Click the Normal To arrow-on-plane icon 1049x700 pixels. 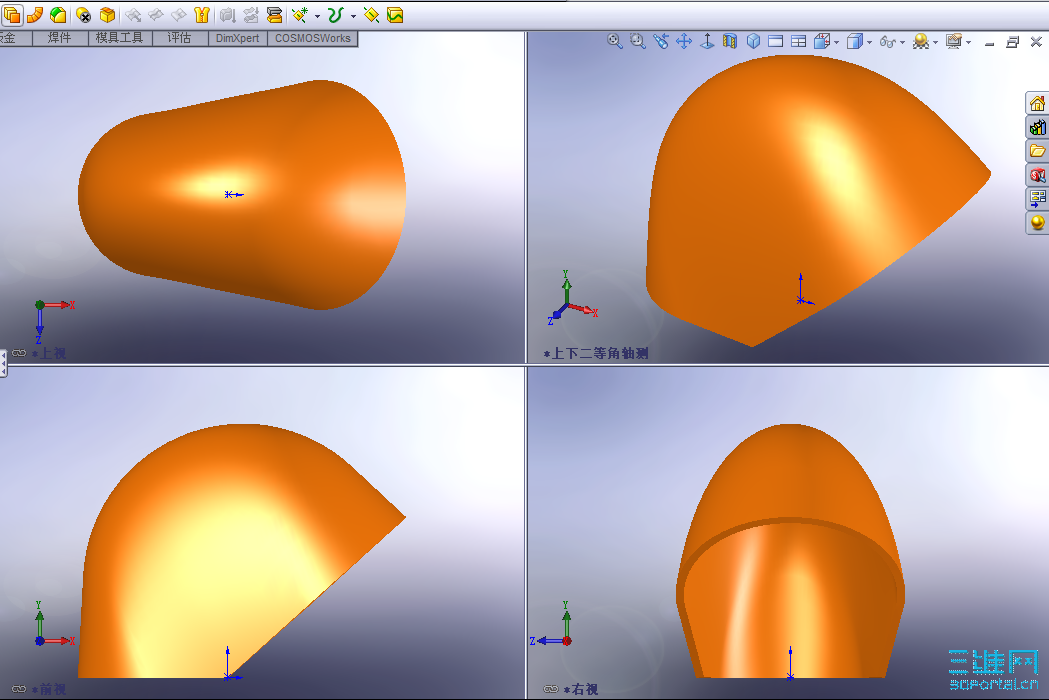coord(707,41)
